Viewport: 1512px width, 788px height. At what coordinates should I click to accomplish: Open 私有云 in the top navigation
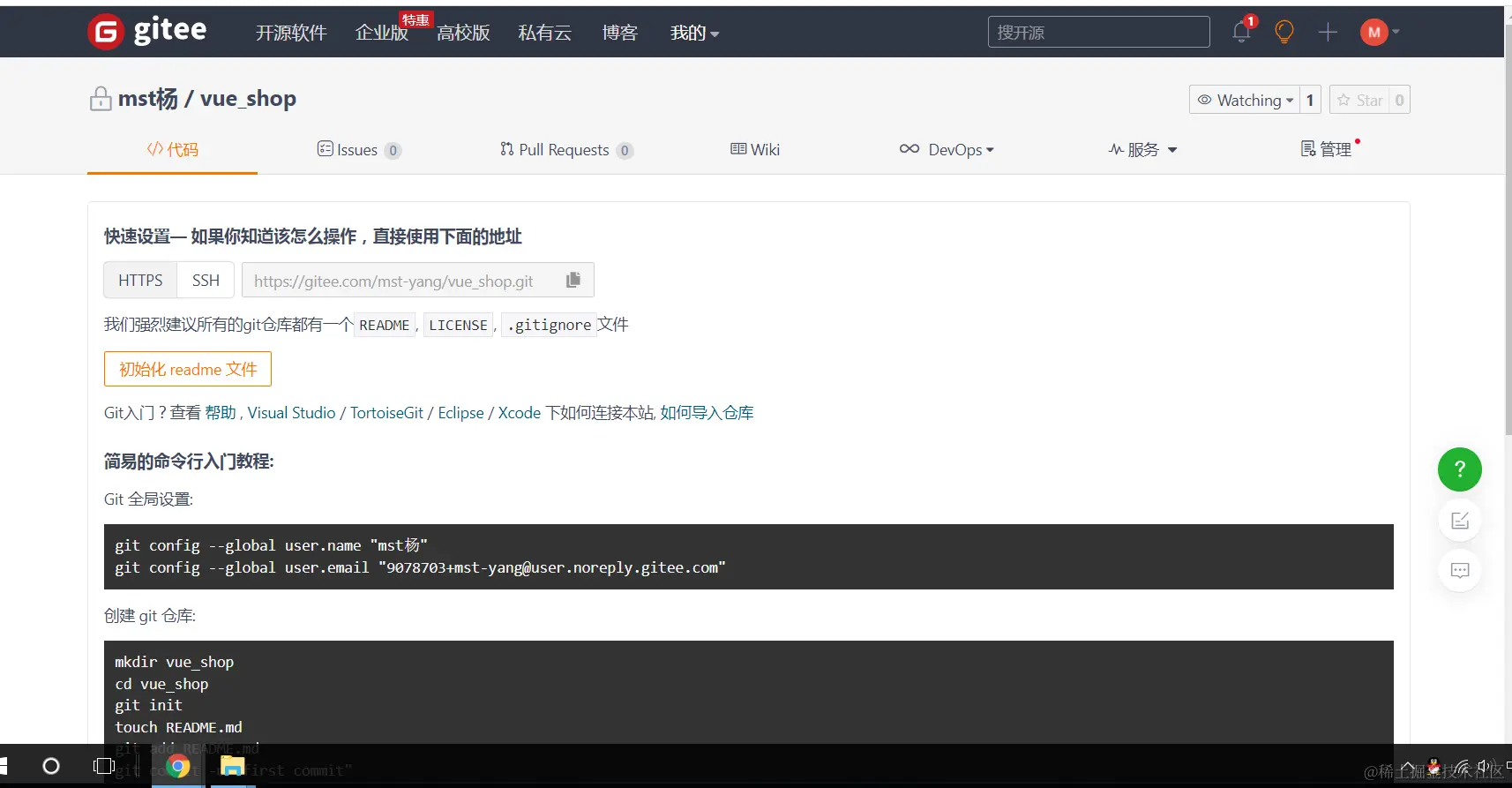545,34
